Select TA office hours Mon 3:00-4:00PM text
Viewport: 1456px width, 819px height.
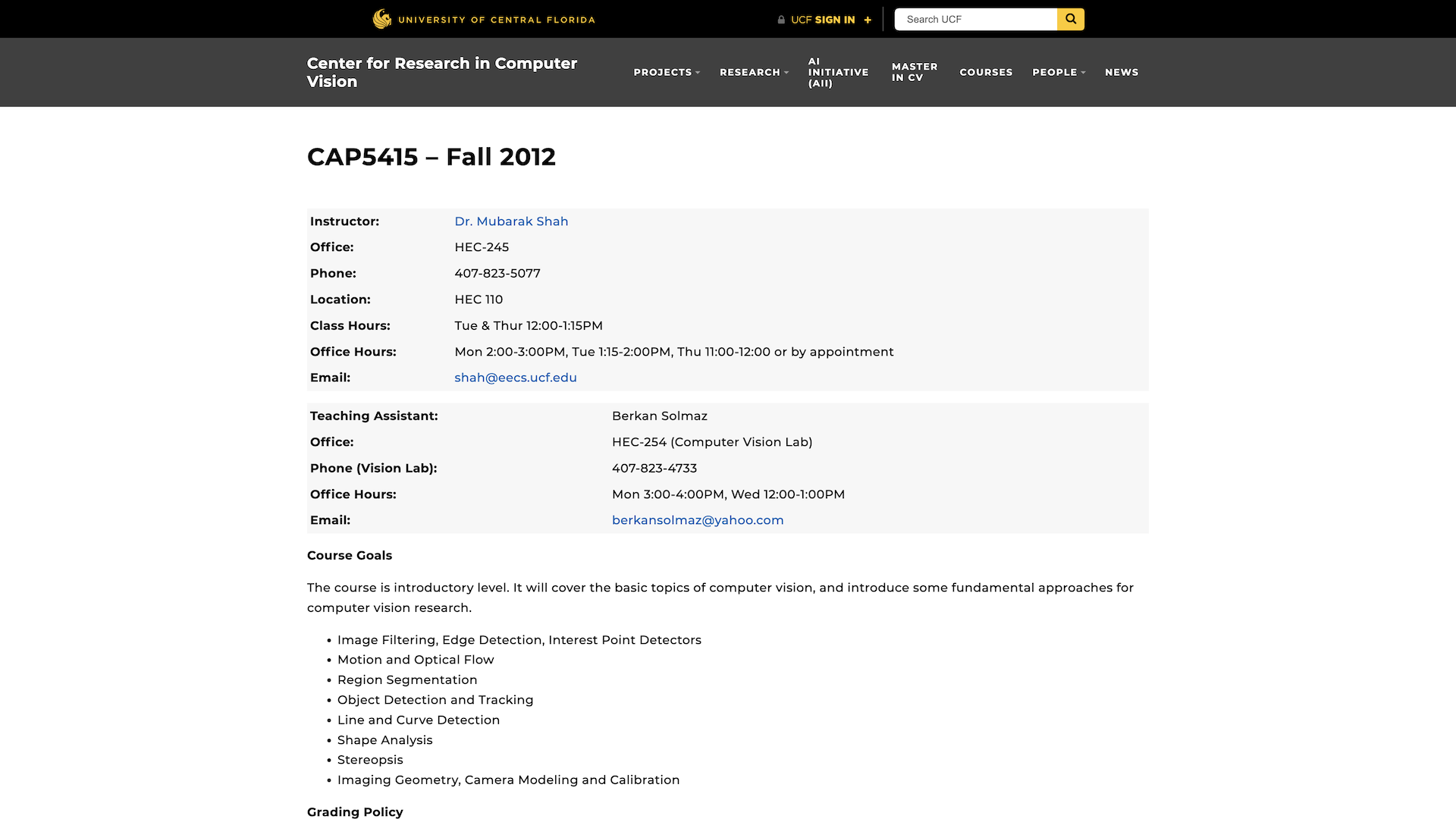point(728,494)
